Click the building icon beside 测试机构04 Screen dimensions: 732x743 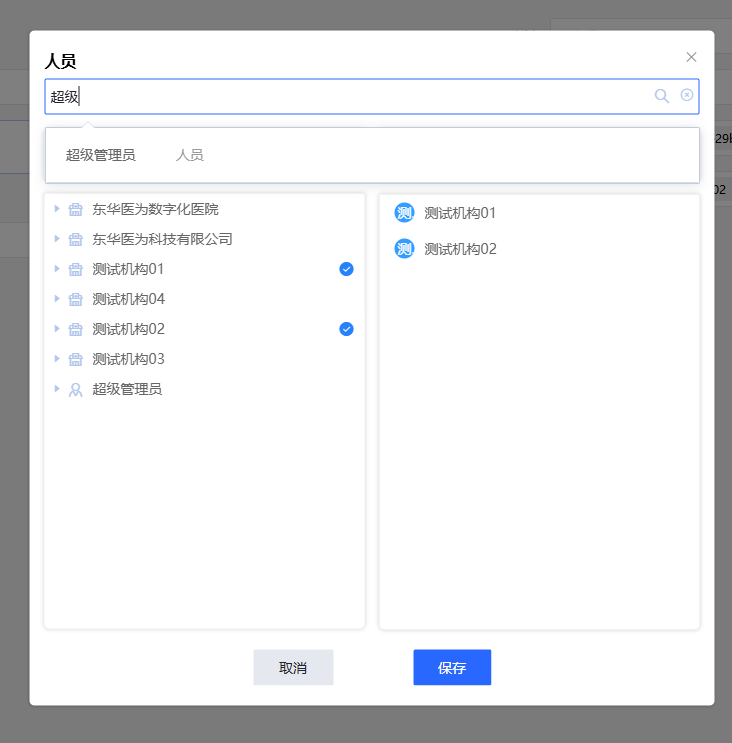75,300
